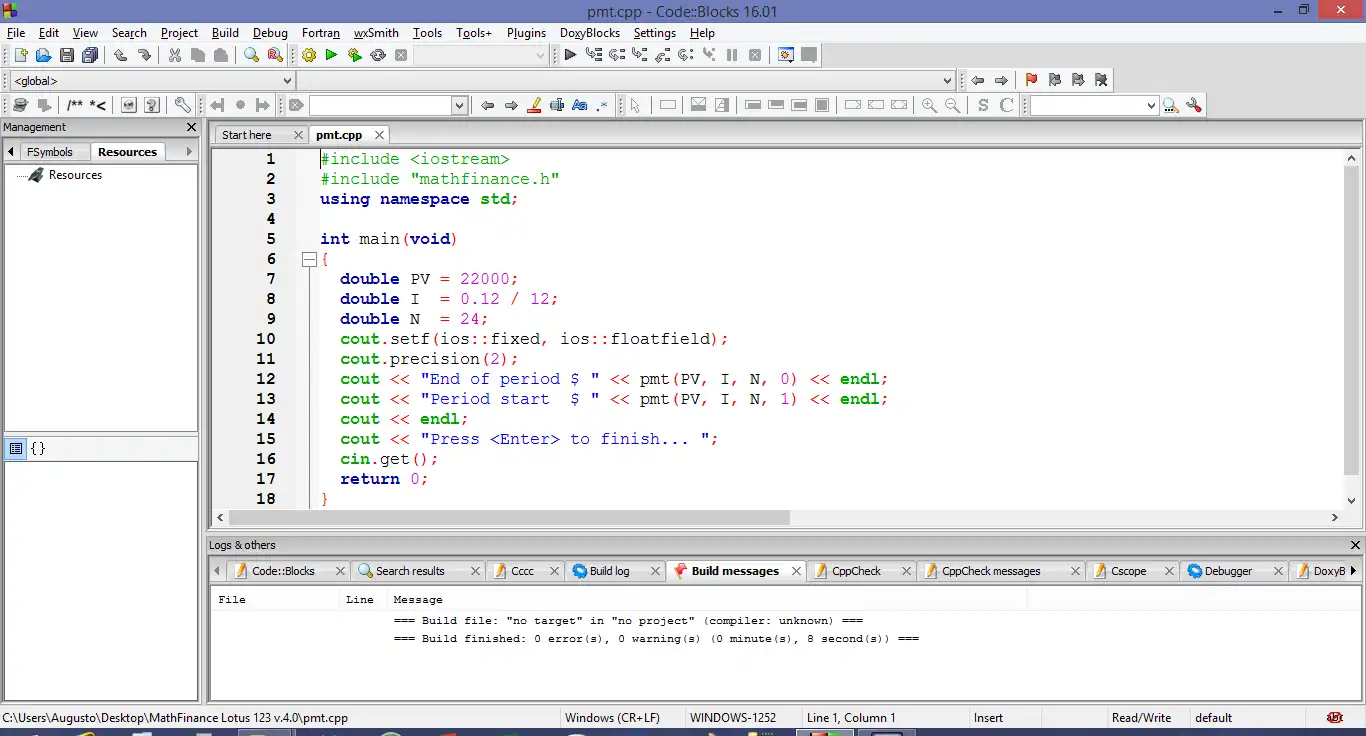The width and height of the screenshot is (1366, 736).
Task: Toggle highlight occurrences marker icon
Action: tap(534, 105)
